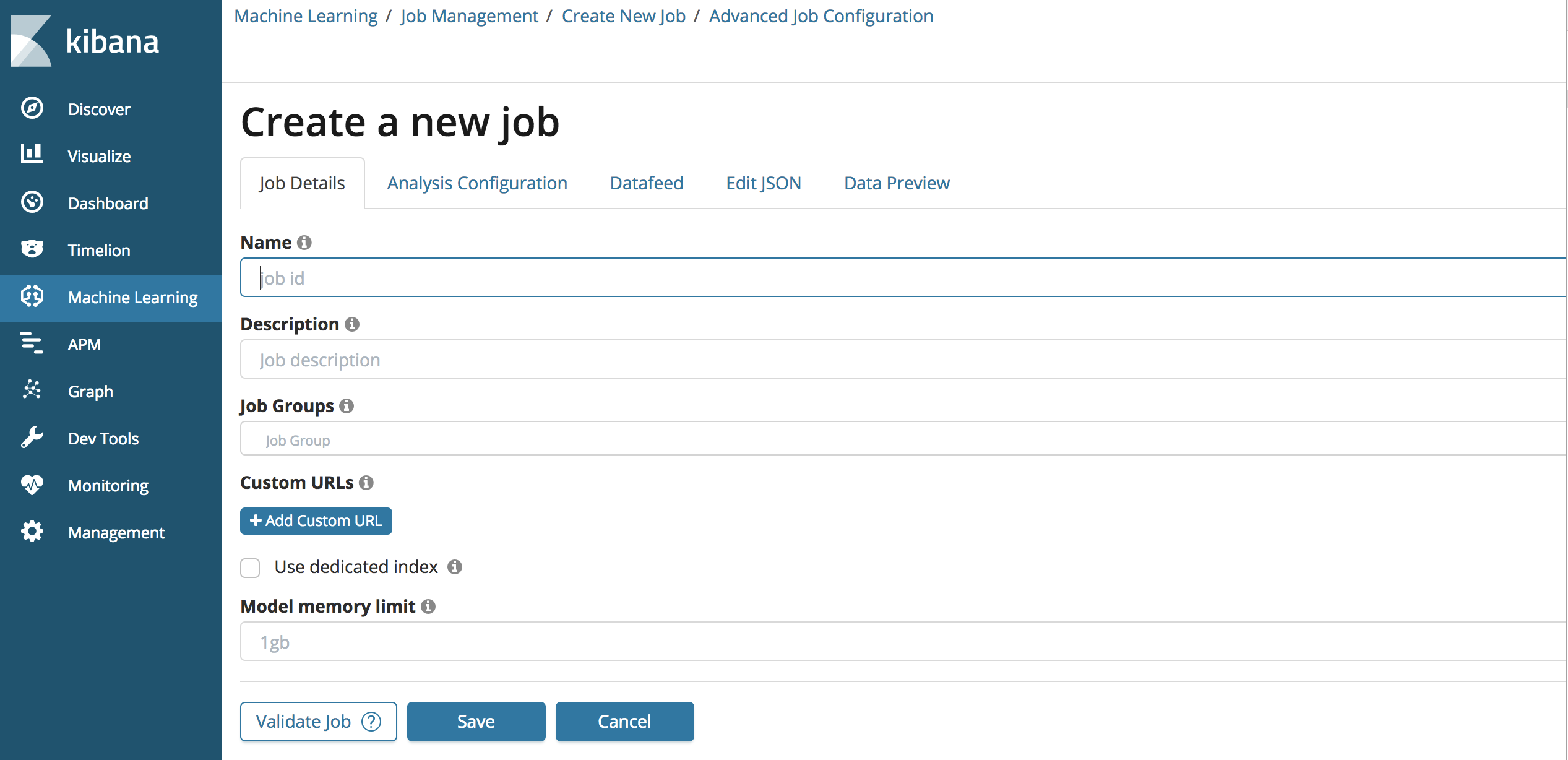This screenshot has width=1568, height=760.
Task: Click the info icon next to Name
Action: pyautogui.click(x=304, y=243)
